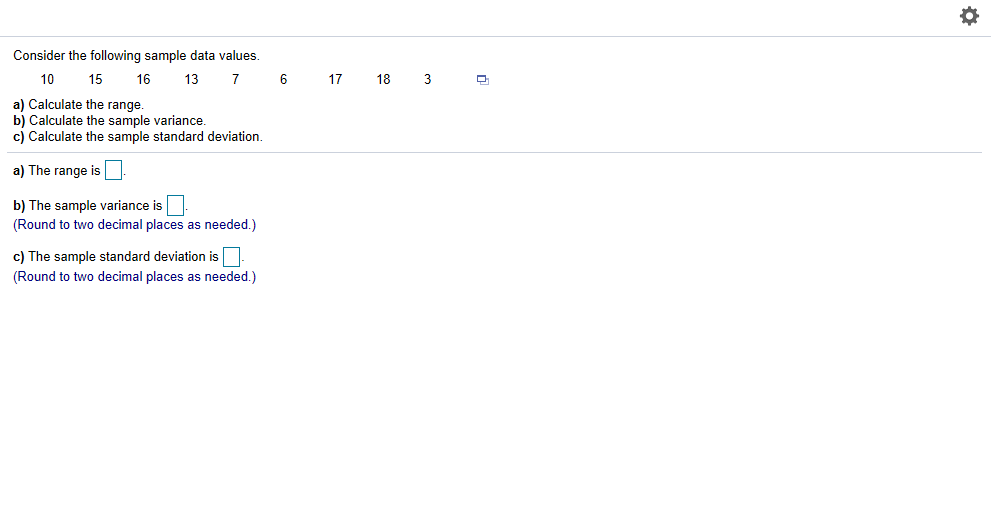Select the data value 18

pos(384,79)
